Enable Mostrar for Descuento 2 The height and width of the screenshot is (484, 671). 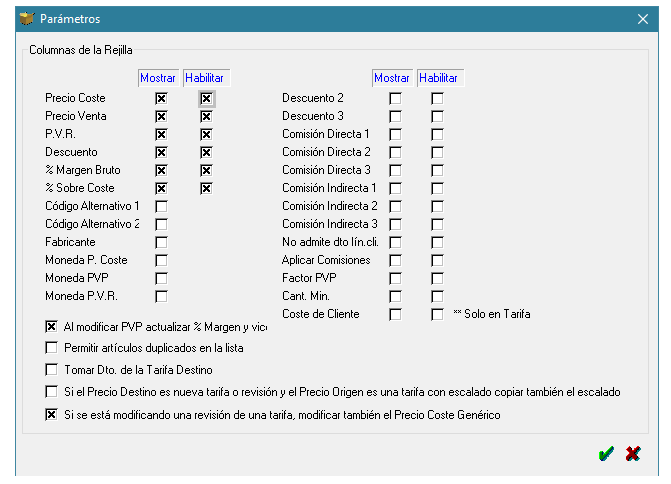point(395,98)
